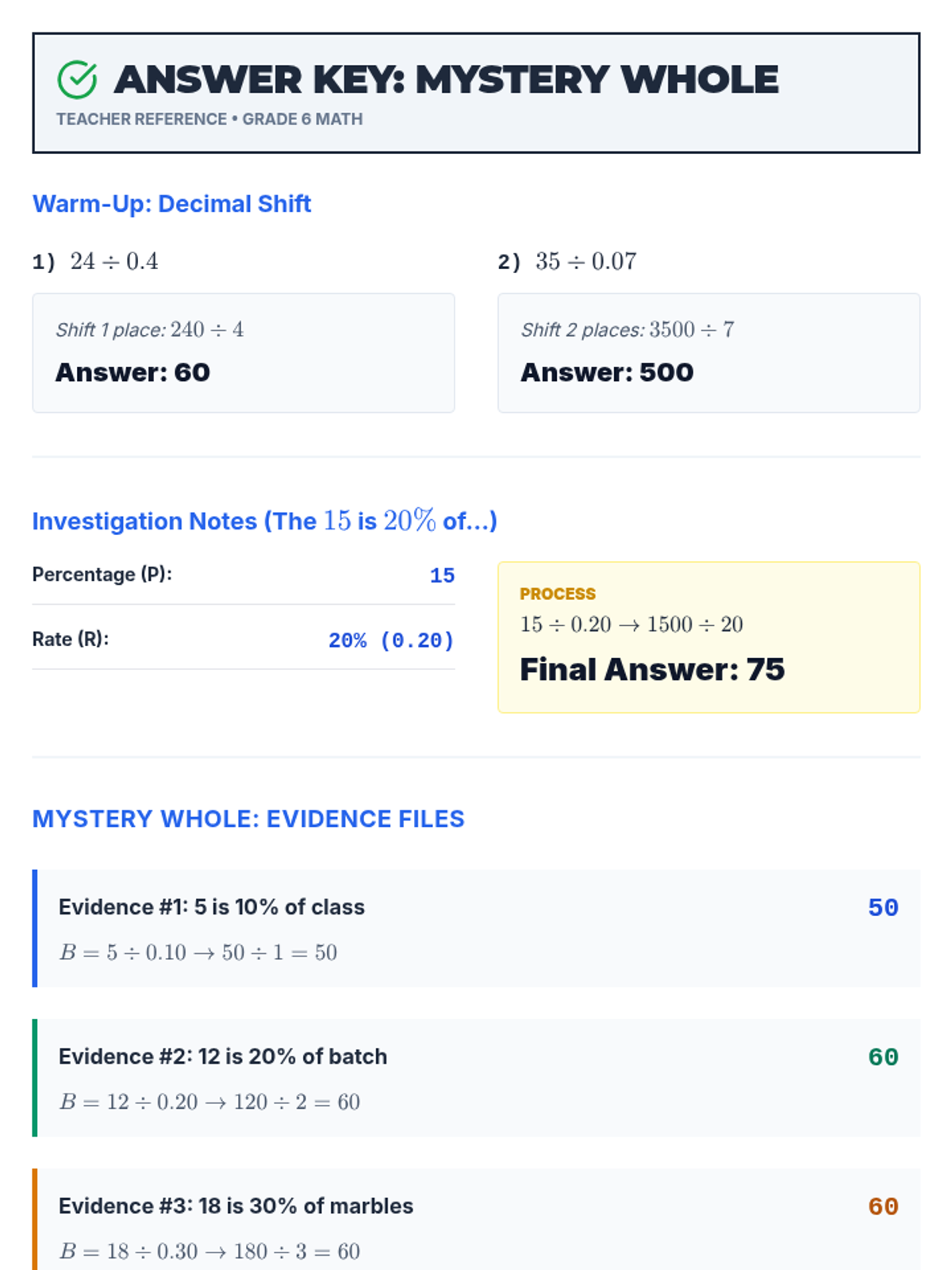Click the Final Answer: 75 text
This screenshot has height=1270, width=952.
coord(652,670)
